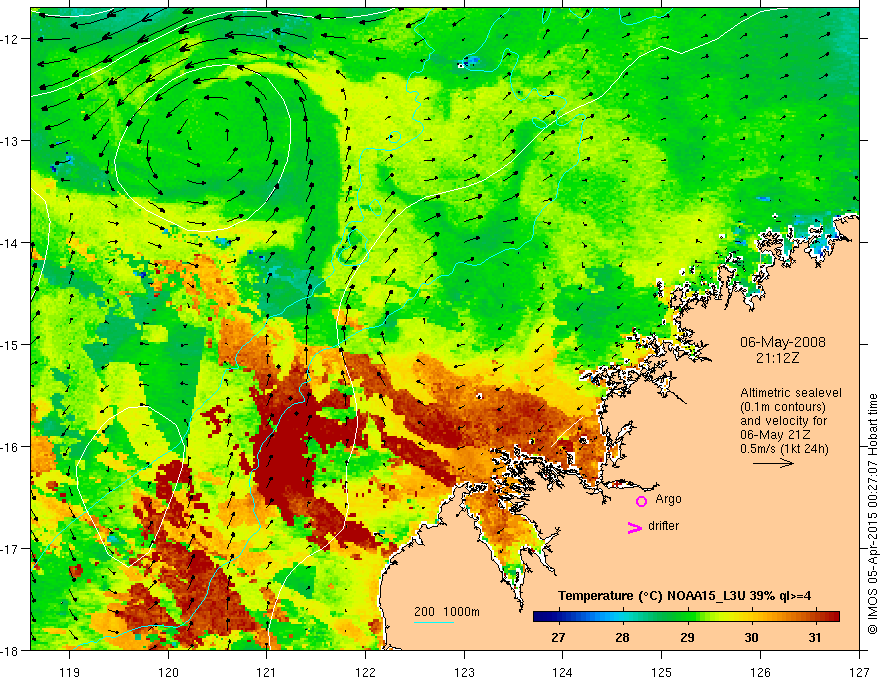Click the magenta drifter arrowhead legend marker
This screenshot has width=880, height=680.
(634, 527)
